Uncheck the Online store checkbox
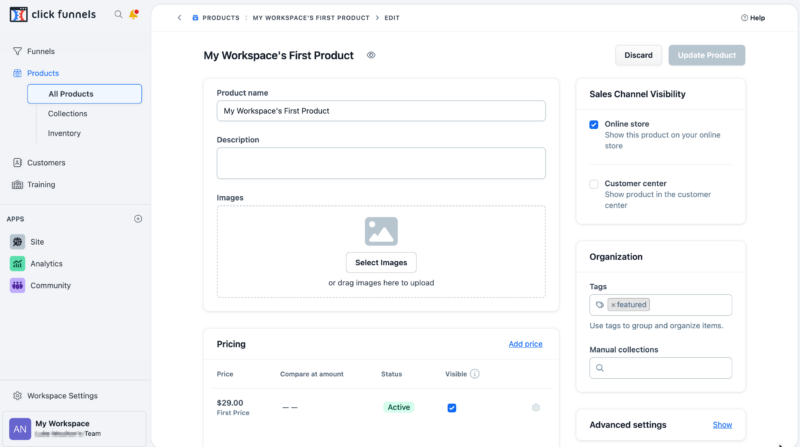800x447 pixels. 594,125
